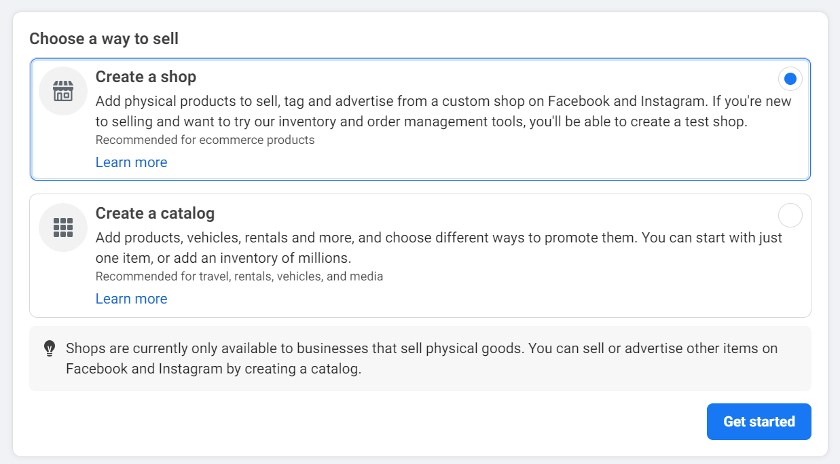
Task: Open Learn more under Create a catalog
Action: click(131, 299)
